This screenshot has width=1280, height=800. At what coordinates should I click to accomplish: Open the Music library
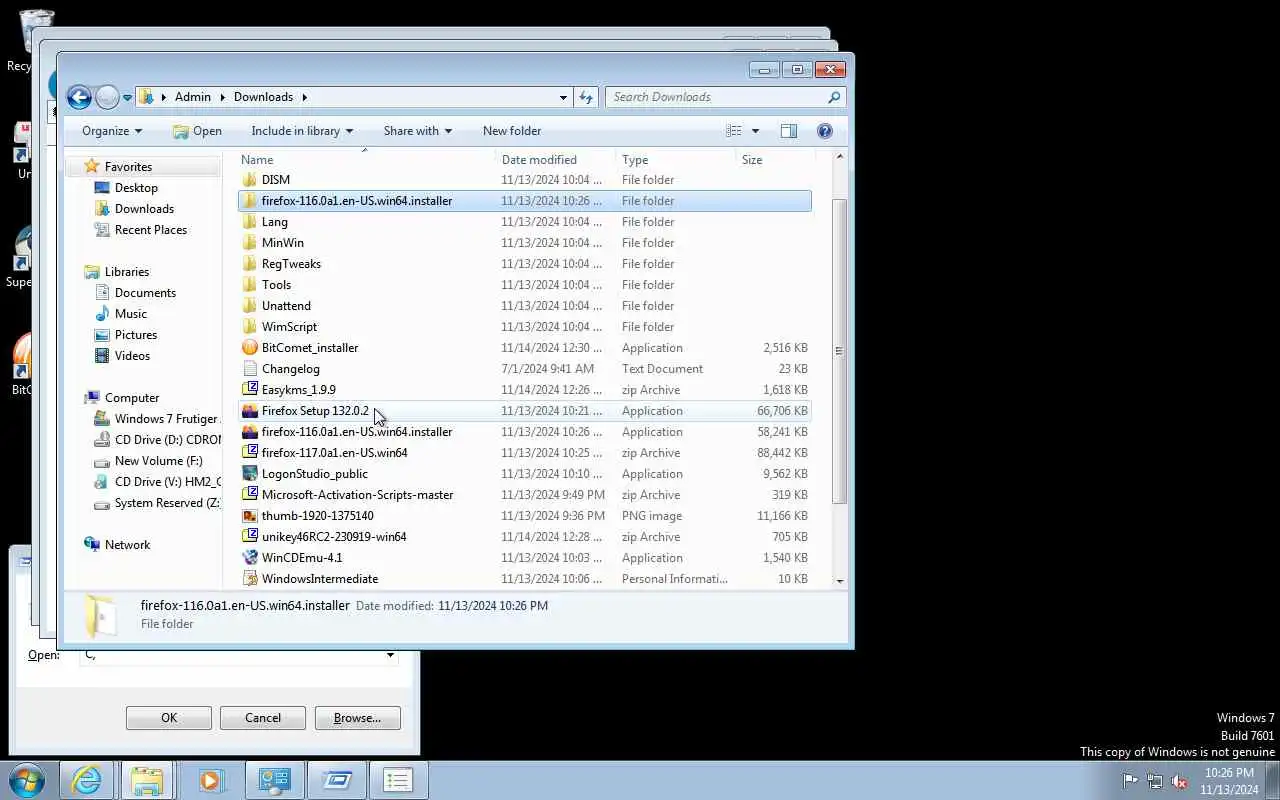(x=130, y=314)
